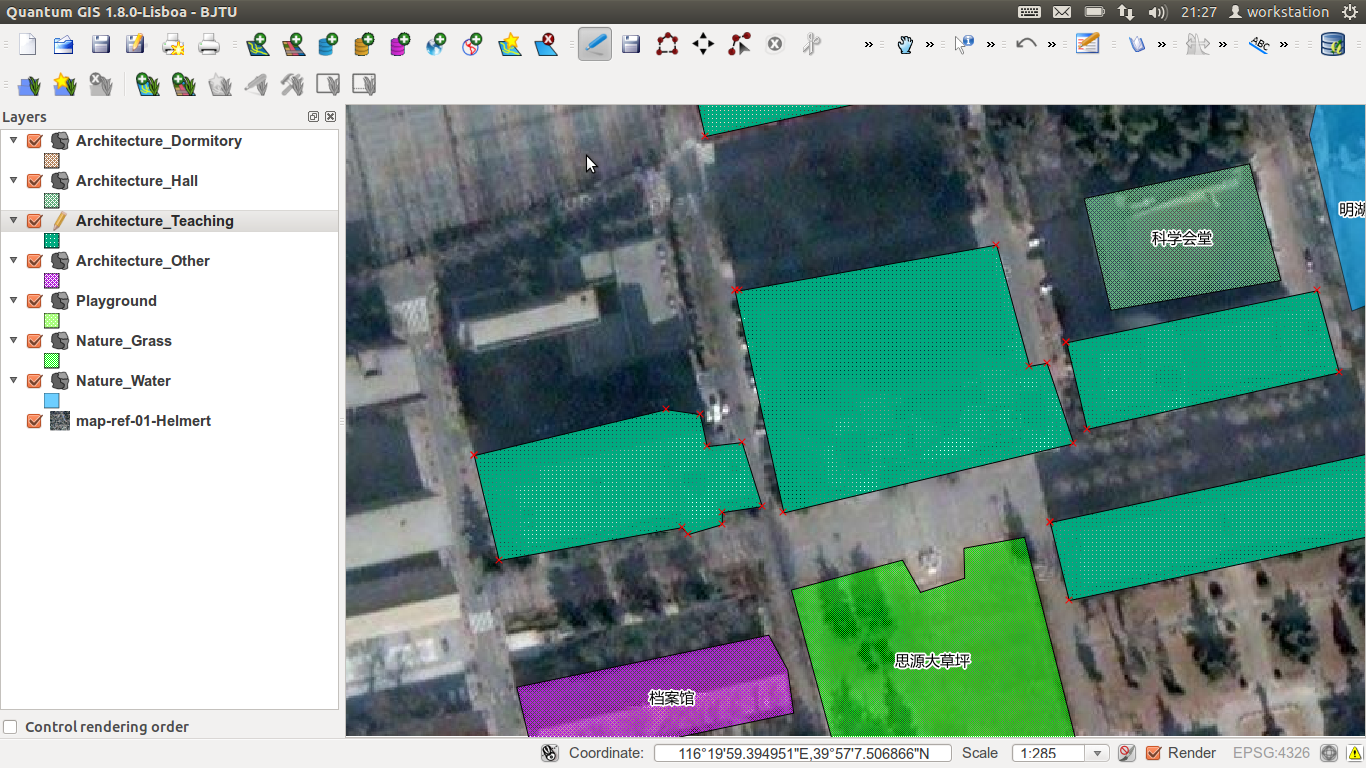Viewport: 1366px width, 768px height.
Task: Click the Add Raster Layer icon
Action: 293,44
